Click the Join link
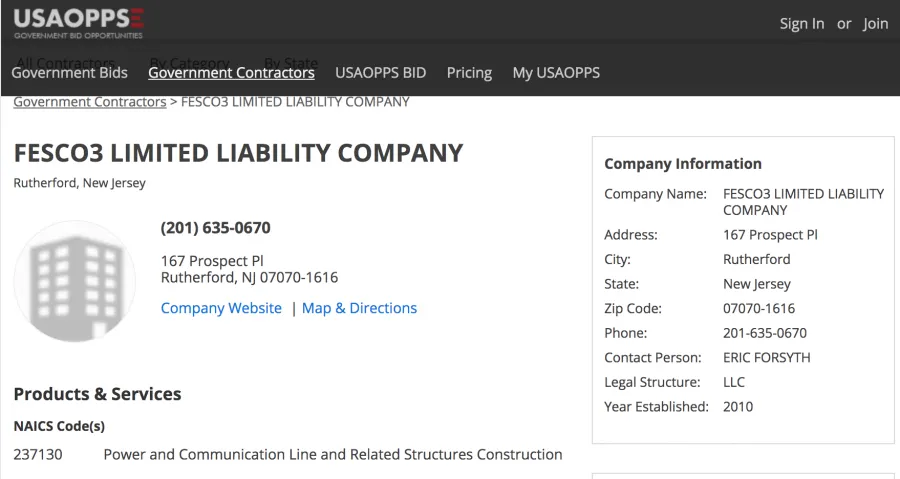Screen dimensions: 900x479 coord(876,24)
